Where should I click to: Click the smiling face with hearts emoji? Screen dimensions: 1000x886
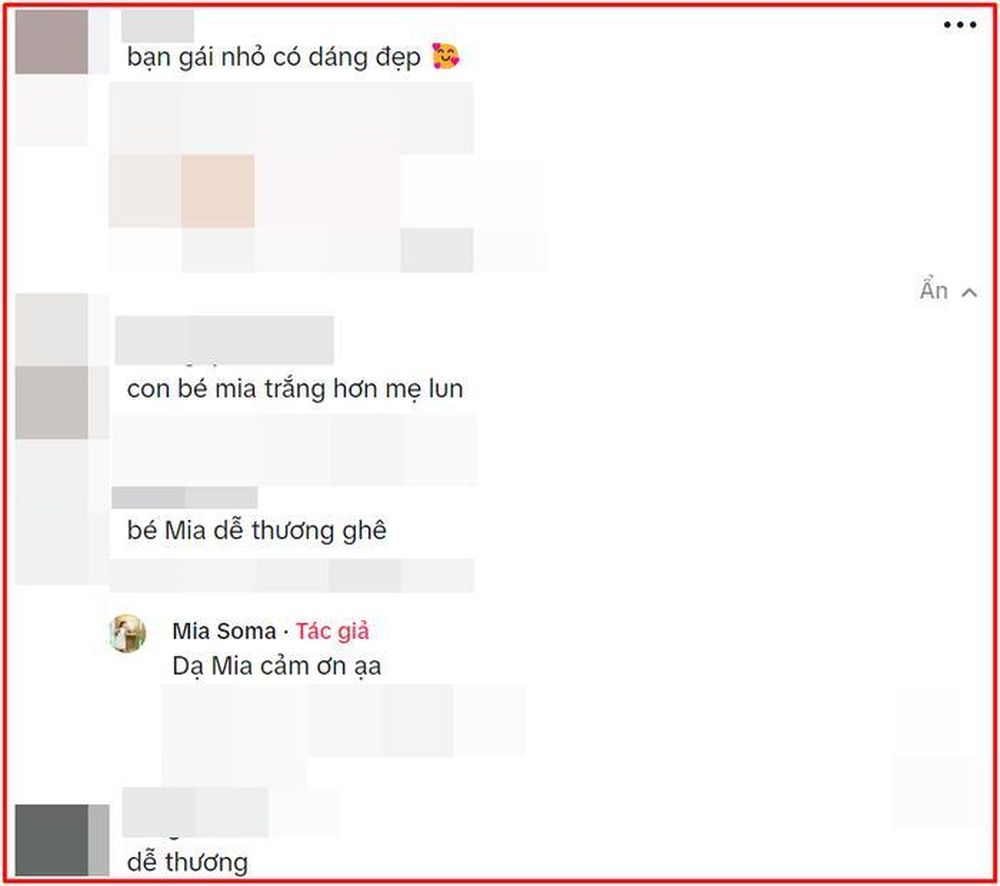pos(445,56)
